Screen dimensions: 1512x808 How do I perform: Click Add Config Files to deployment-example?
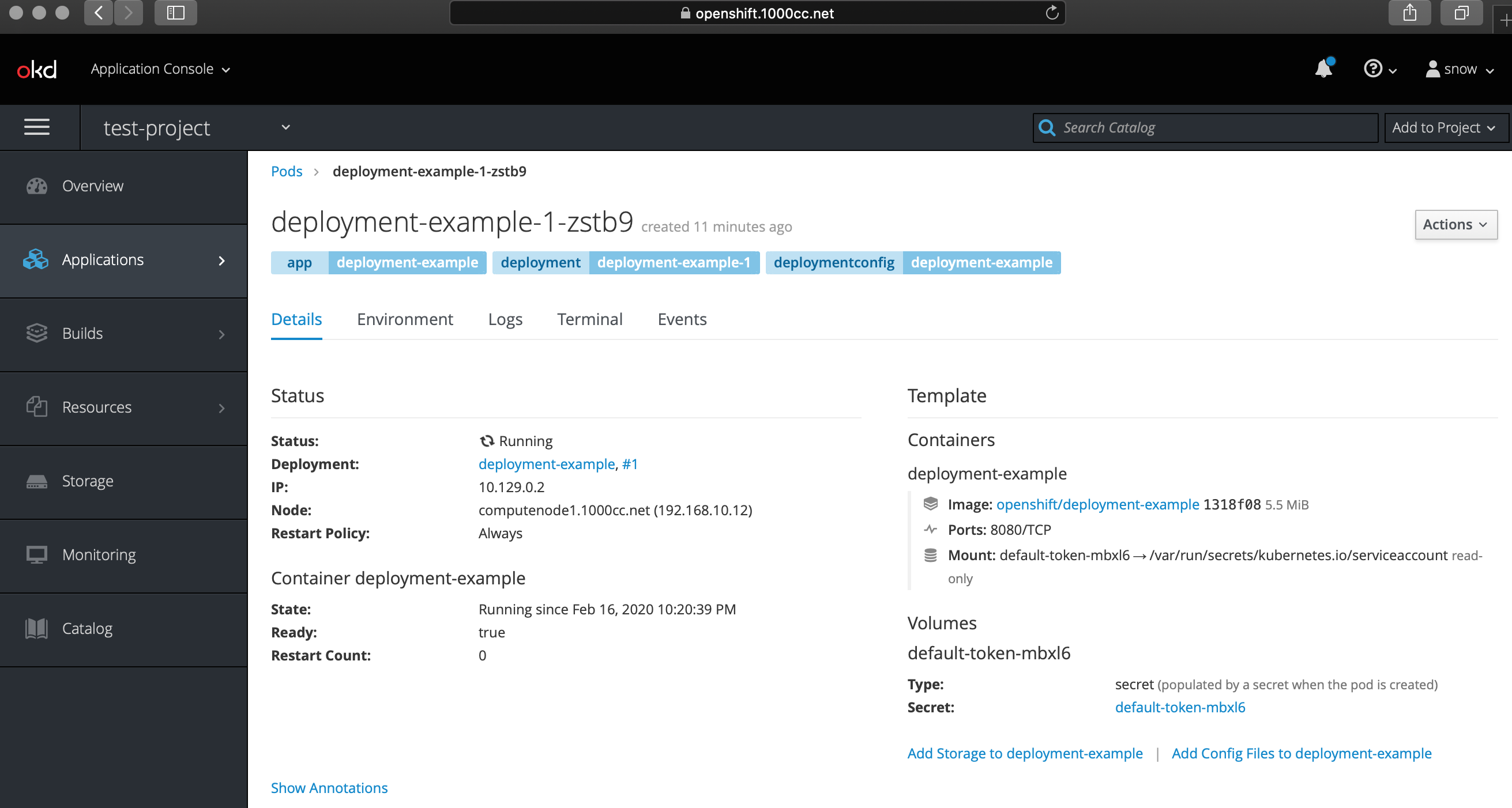tap(1302, 753)
